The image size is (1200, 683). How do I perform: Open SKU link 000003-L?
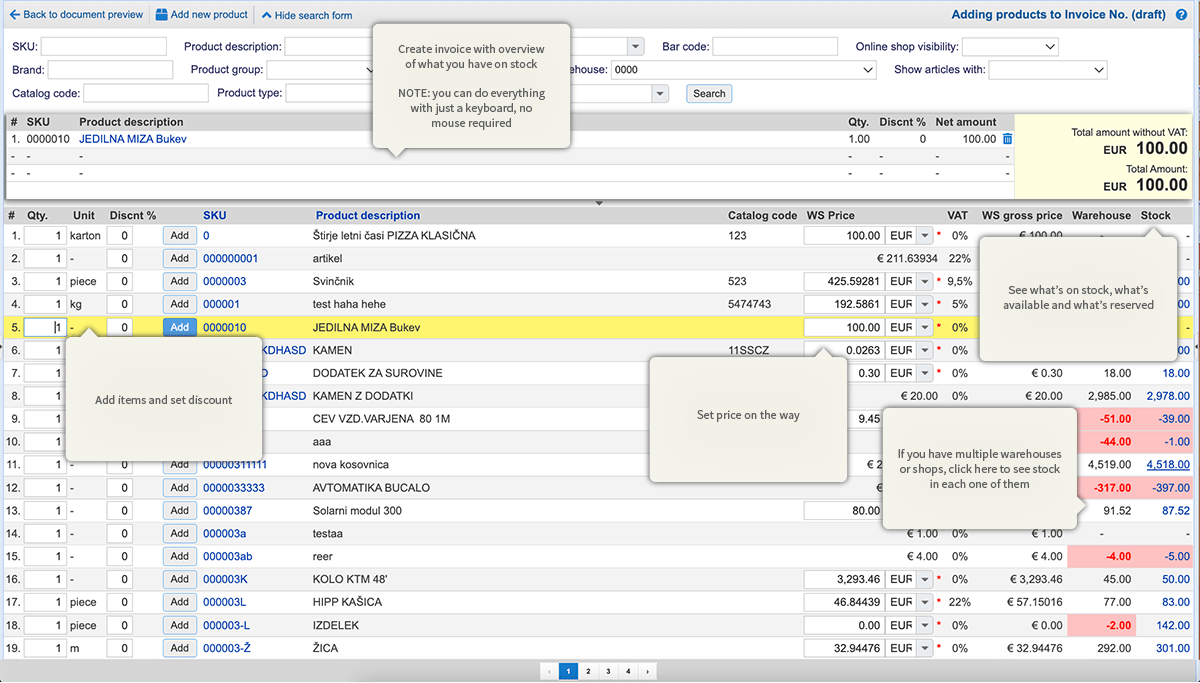(226, 625)
